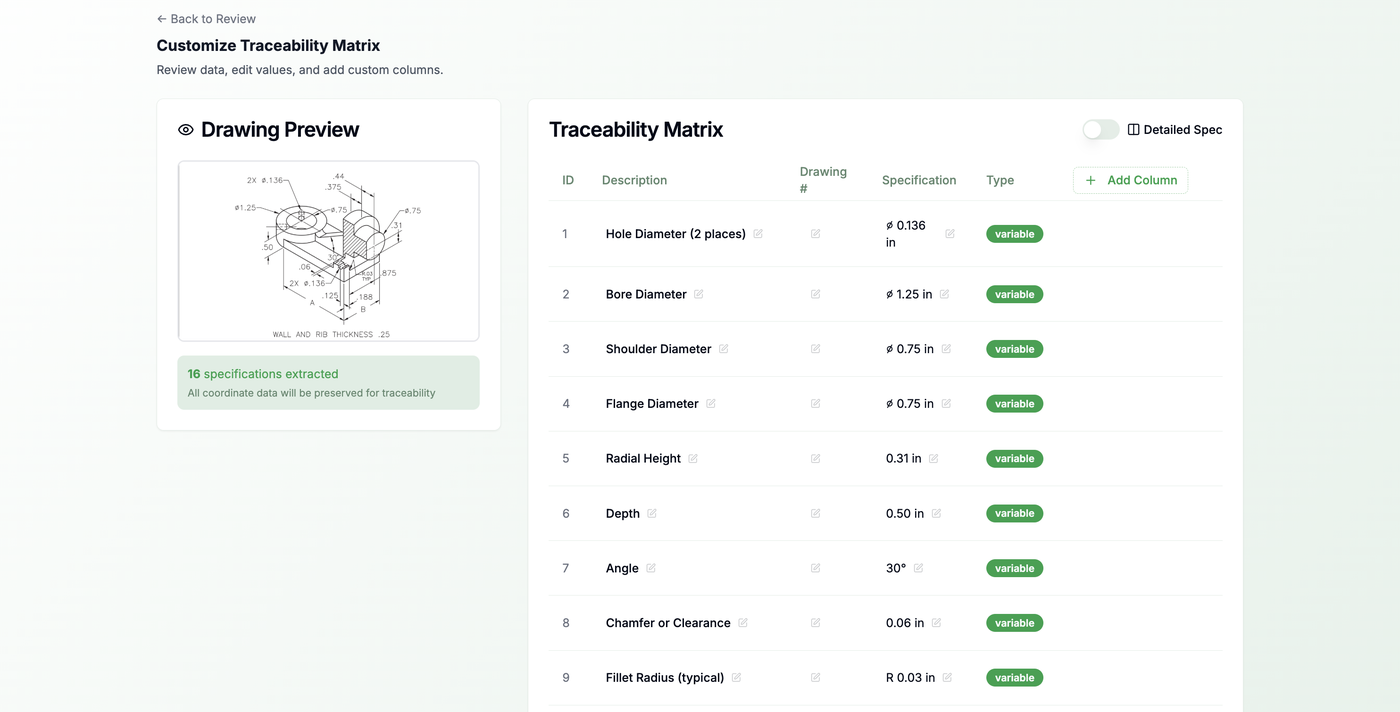The width and height of the screenshot is (1400, 712).
Task: Edit the Drawing # field for Shoulder Diameter
Action: (815, 348)
